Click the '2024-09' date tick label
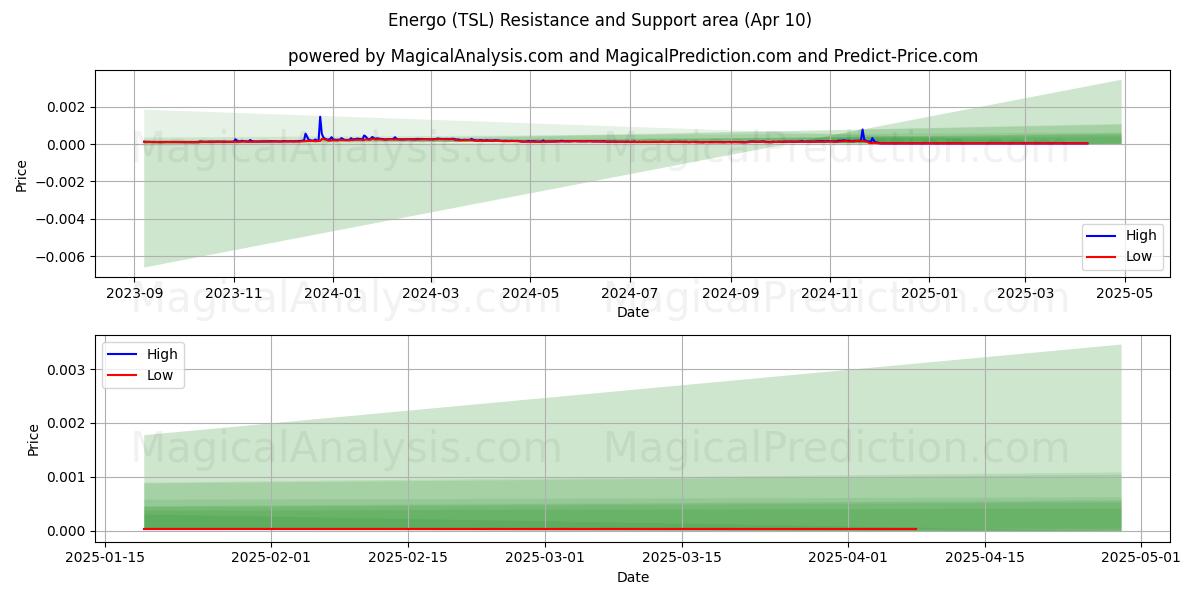Screen dimensions: 1200x600 [x=730, y=294]
